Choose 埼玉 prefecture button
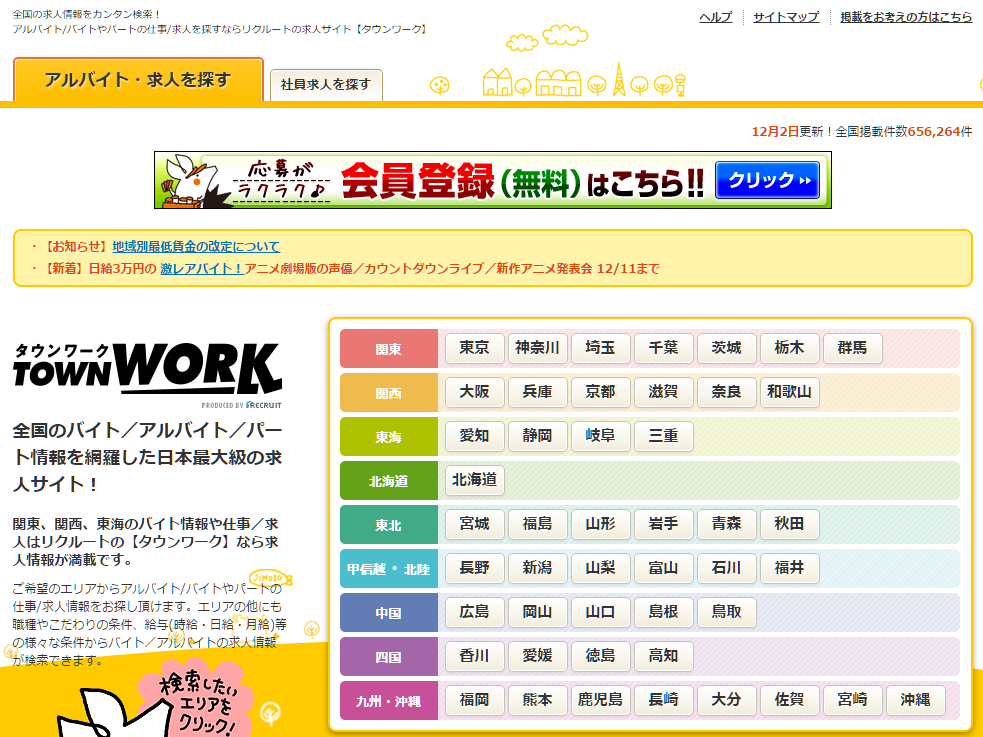Image resolution: width=983 pixels, height=737 pixels. point(601,348)
